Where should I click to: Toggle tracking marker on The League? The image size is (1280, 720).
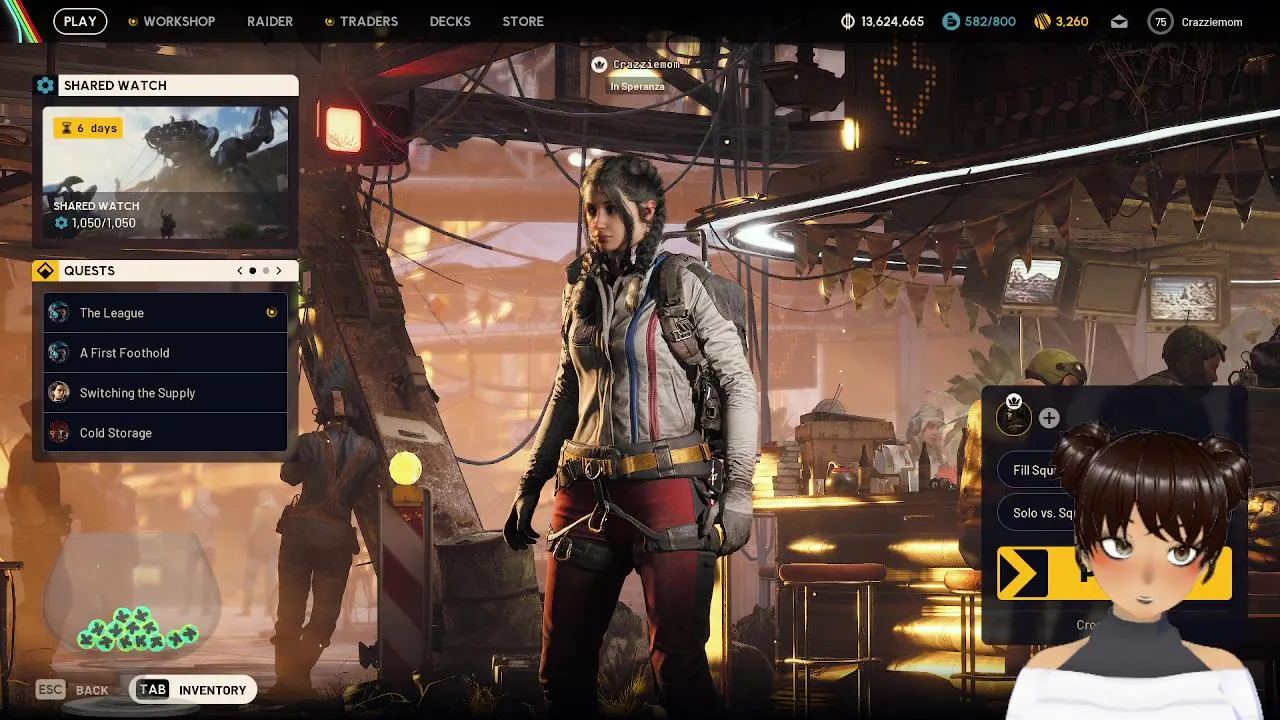click(x=271, y=313)
